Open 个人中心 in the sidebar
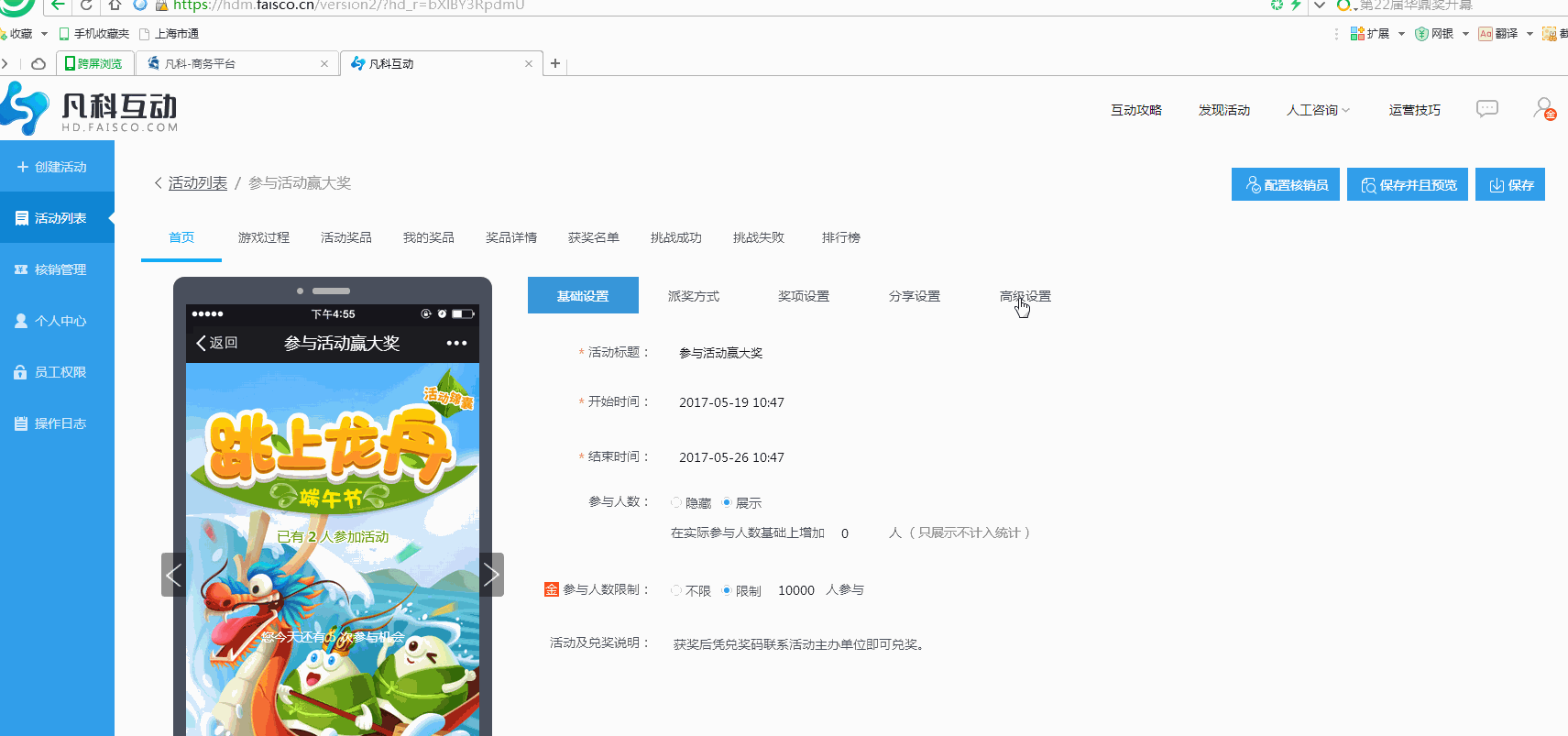Screen dimensions: 1568x736 pos(57,321)
